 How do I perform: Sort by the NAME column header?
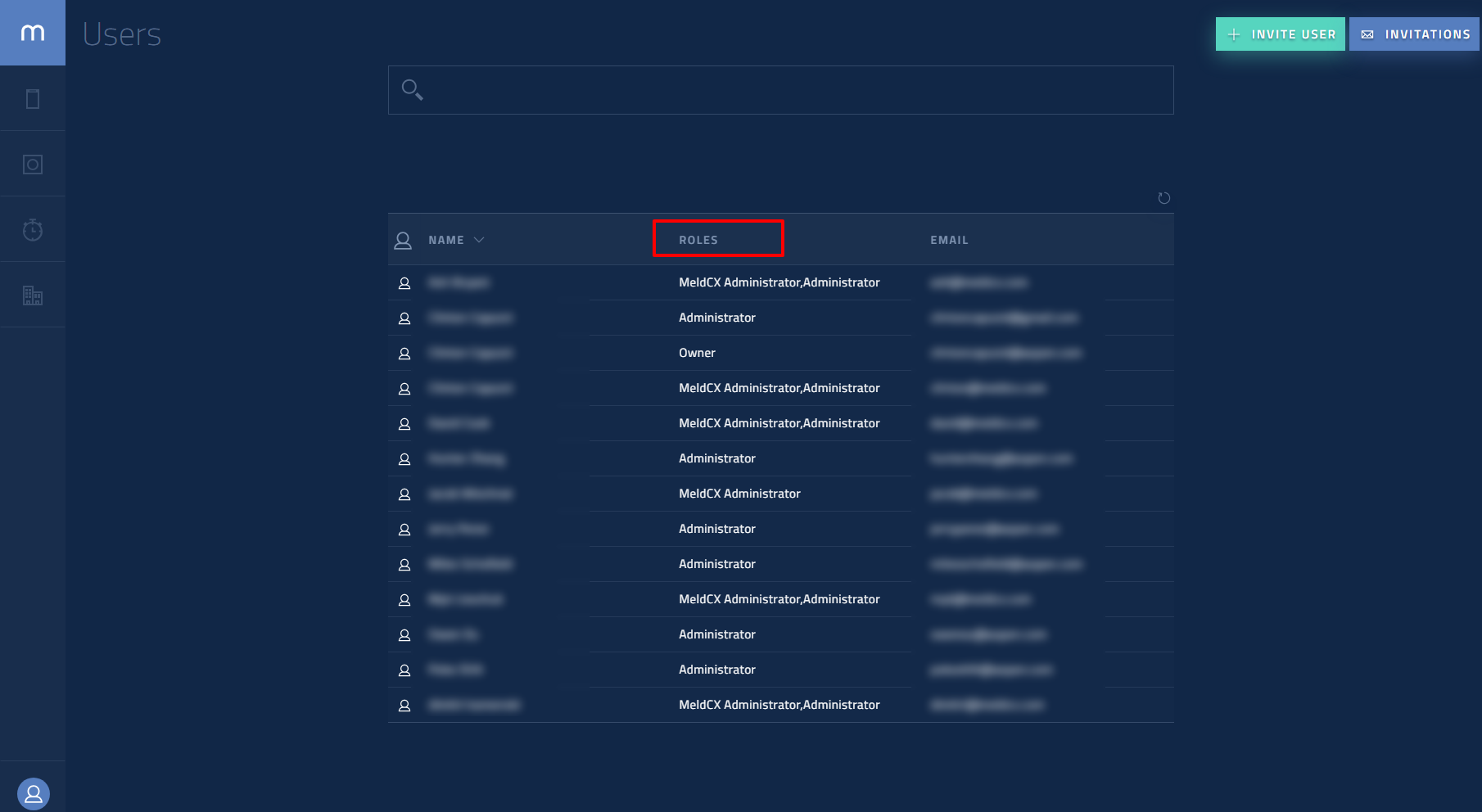[x=446, y=240]
